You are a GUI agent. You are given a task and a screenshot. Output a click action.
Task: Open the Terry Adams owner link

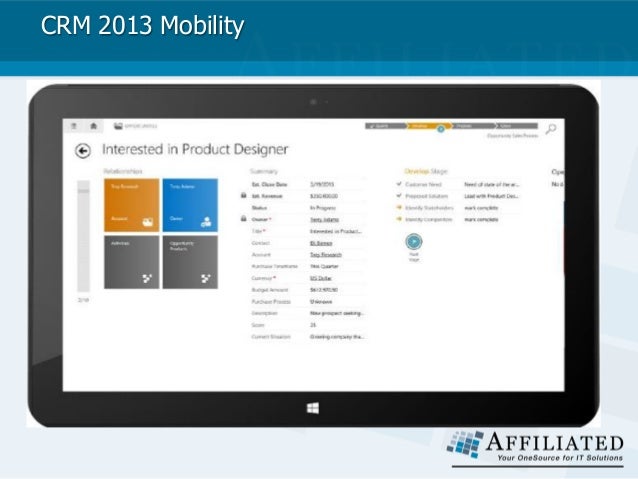[324, 219]
